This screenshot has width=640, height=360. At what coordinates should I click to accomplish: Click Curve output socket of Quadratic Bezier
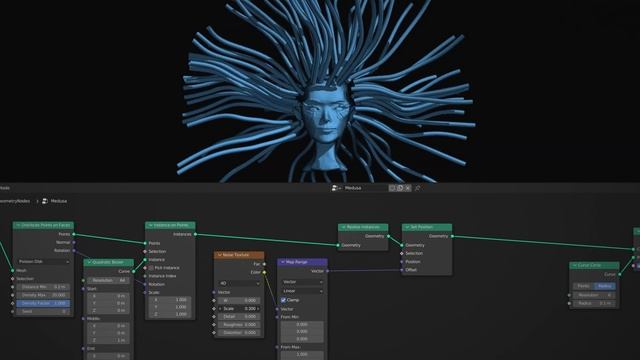click(x=133, y=271)
